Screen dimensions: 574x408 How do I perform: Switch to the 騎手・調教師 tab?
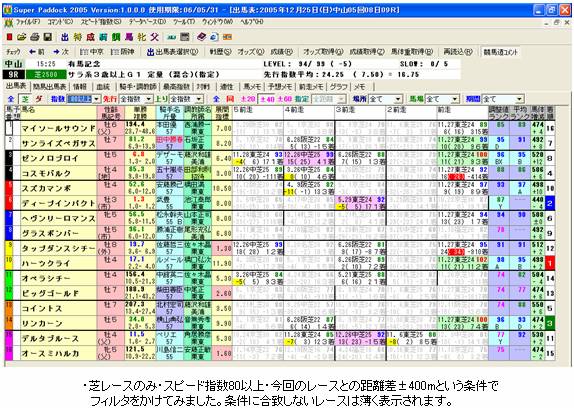pyautogui.click(x=138, y=87)
